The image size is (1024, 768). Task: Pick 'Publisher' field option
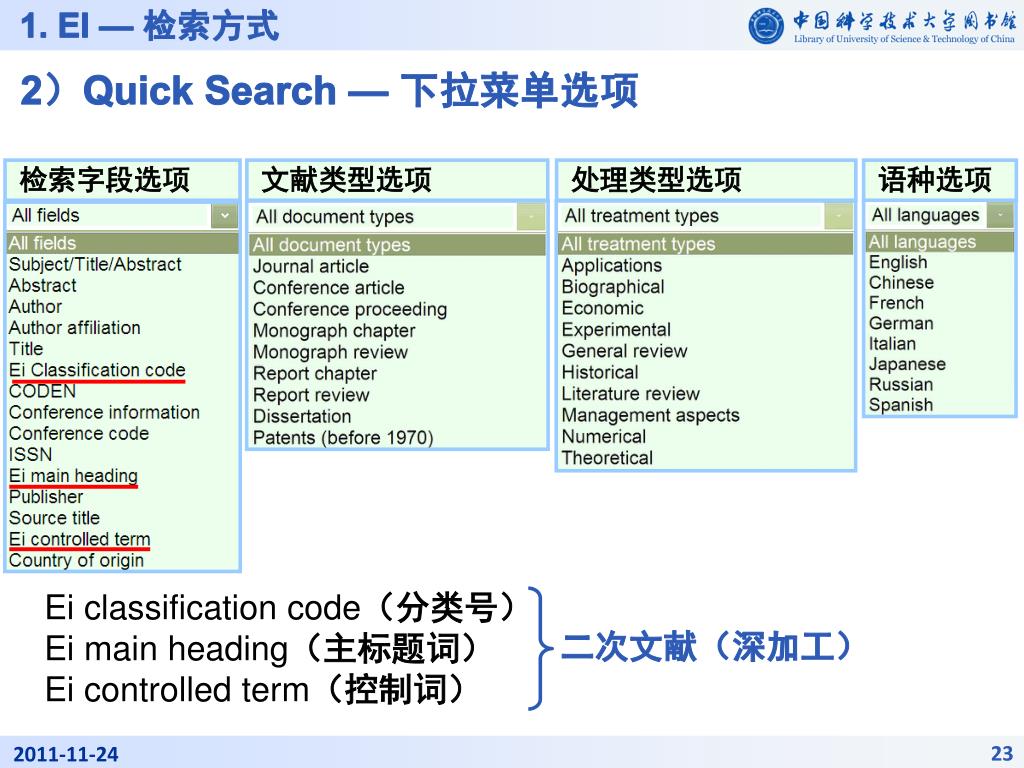(46, 497)
